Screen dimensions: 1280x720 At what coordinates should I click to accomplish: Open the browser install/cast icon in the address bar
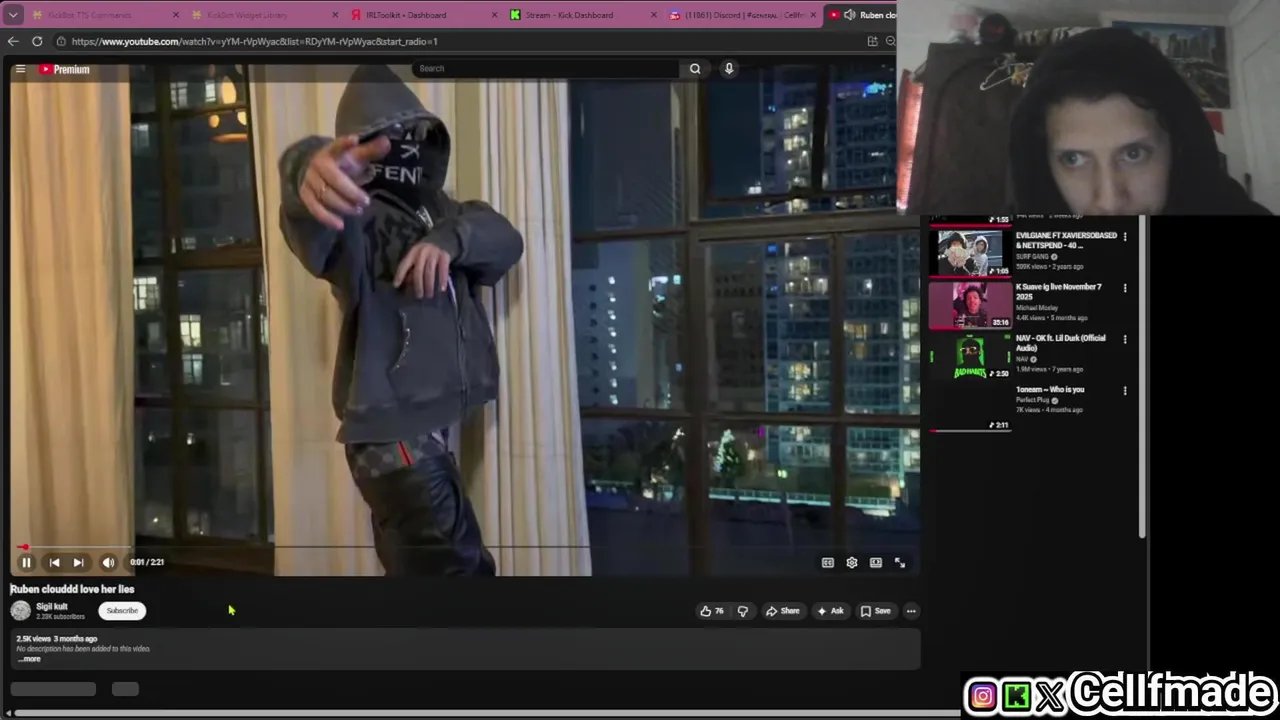[x=872, y=41]
